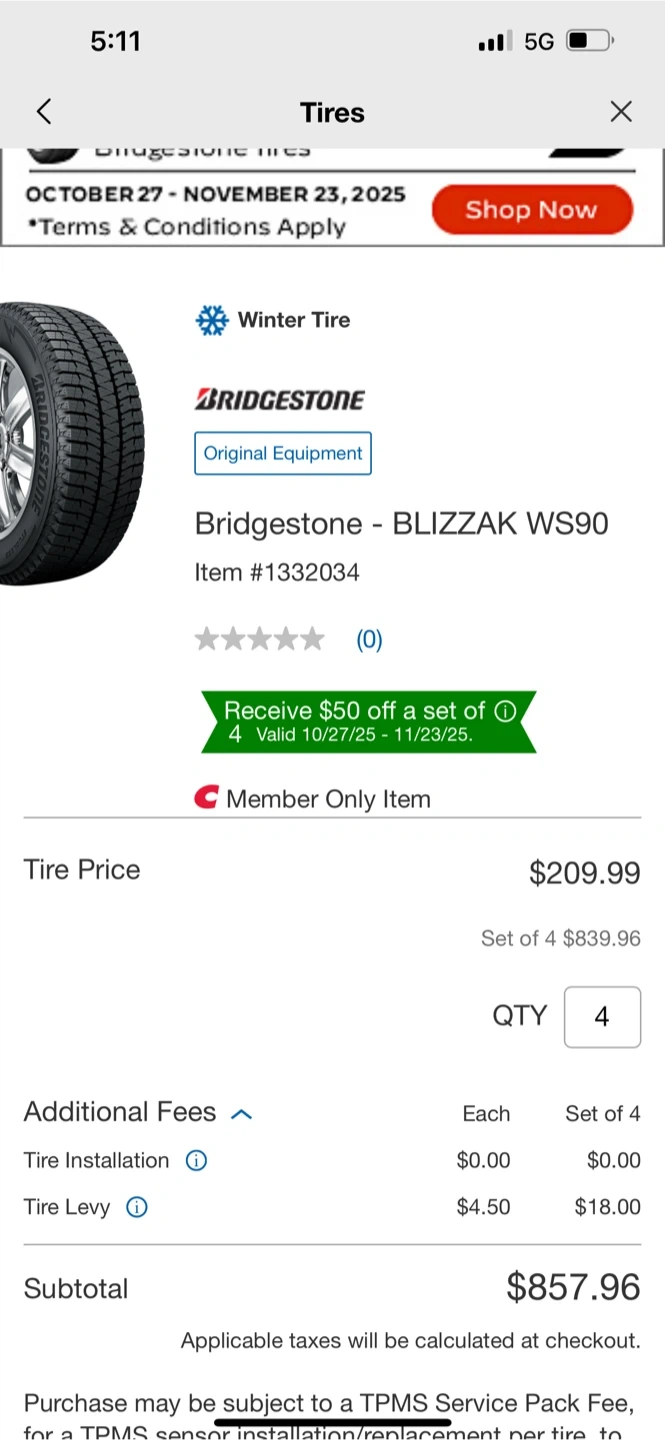Open the Bridgestone brand logo
Screen dimensions: 665x1440
point(279,400)
